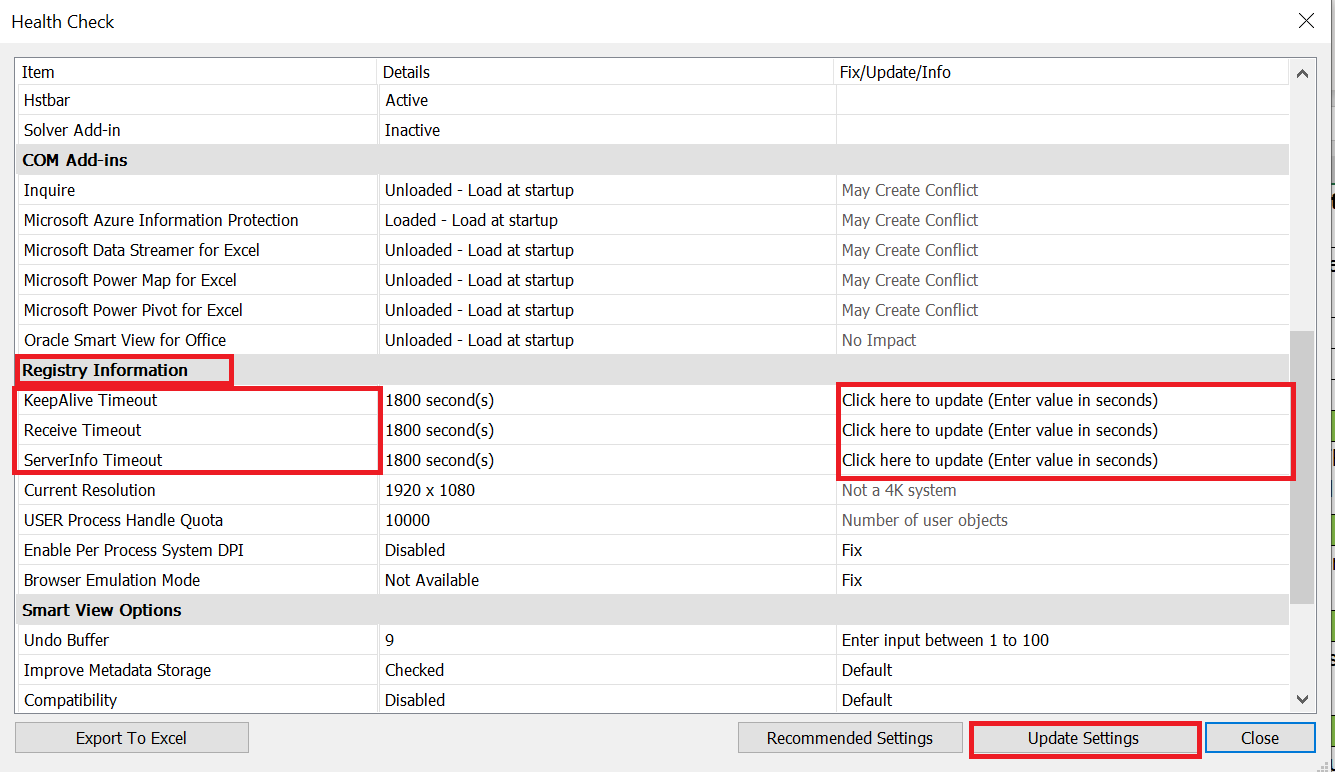This screenshot has width=1335, height=772.
Task: Click update field for KeepAlive Timeout
Action: [x=999, y=400]
